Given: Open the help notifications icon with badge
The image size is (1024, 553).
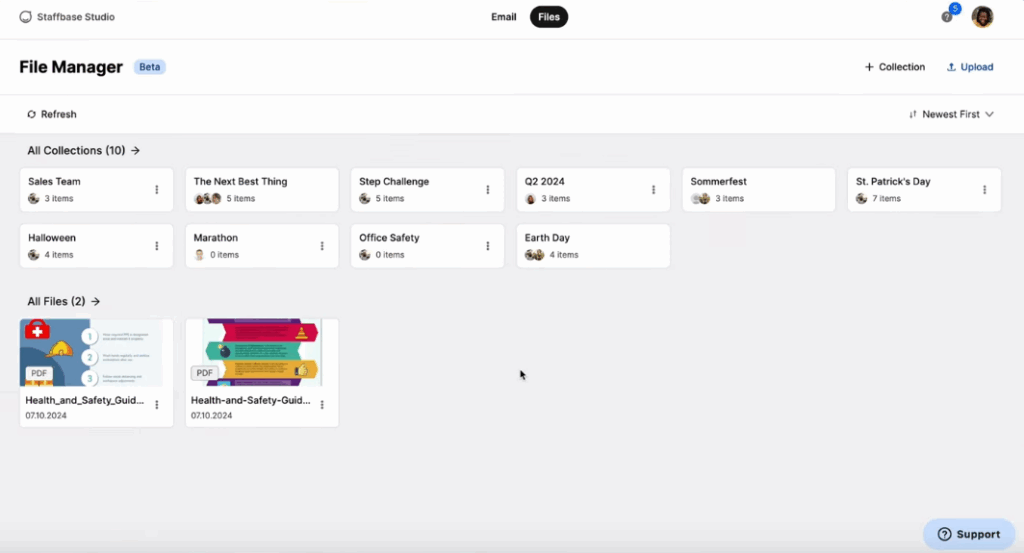Looking at the screenshot, I should click(947, 17).
